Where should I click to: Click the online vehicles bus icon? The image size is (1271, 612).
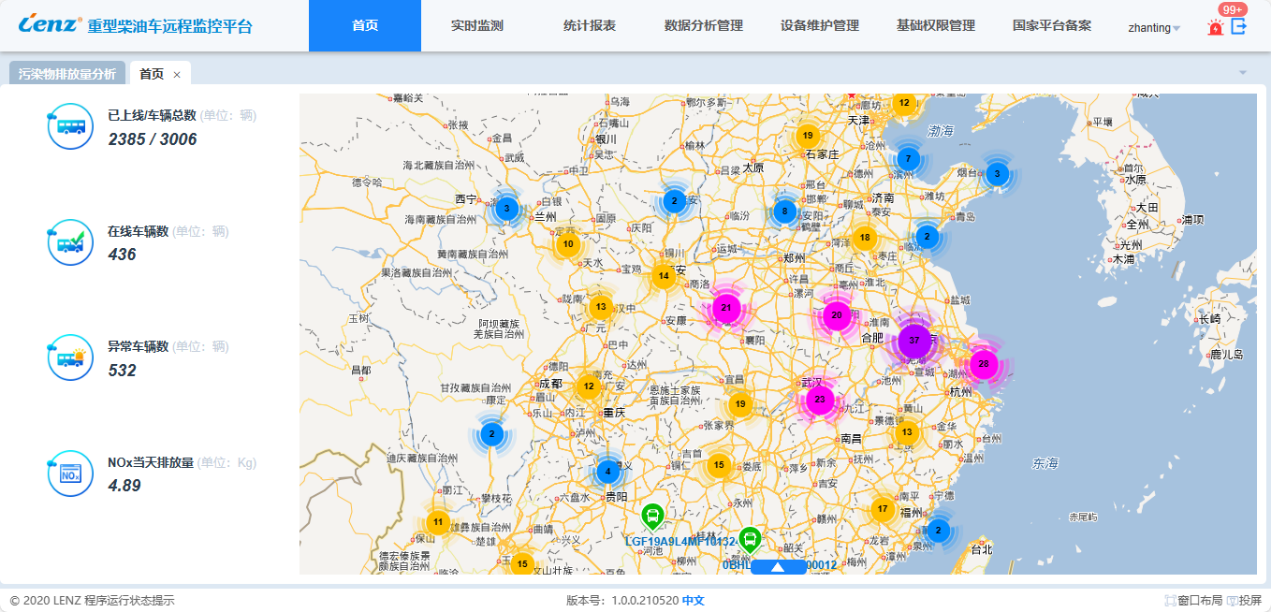(70, 242)
